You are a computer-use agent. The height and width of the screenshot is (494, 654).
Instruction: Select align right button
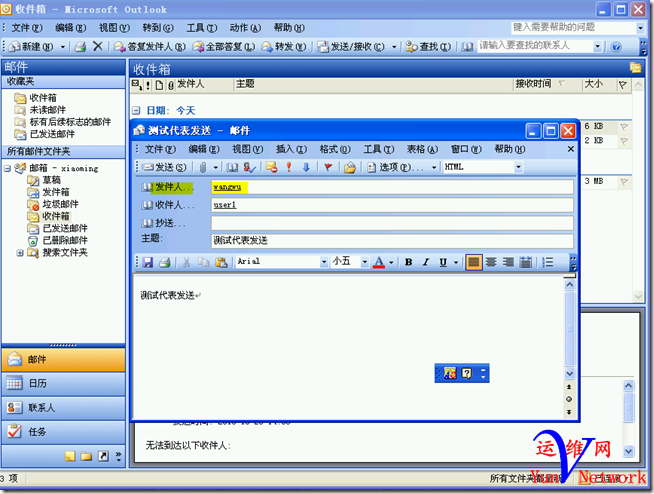[x=508, y=262]
